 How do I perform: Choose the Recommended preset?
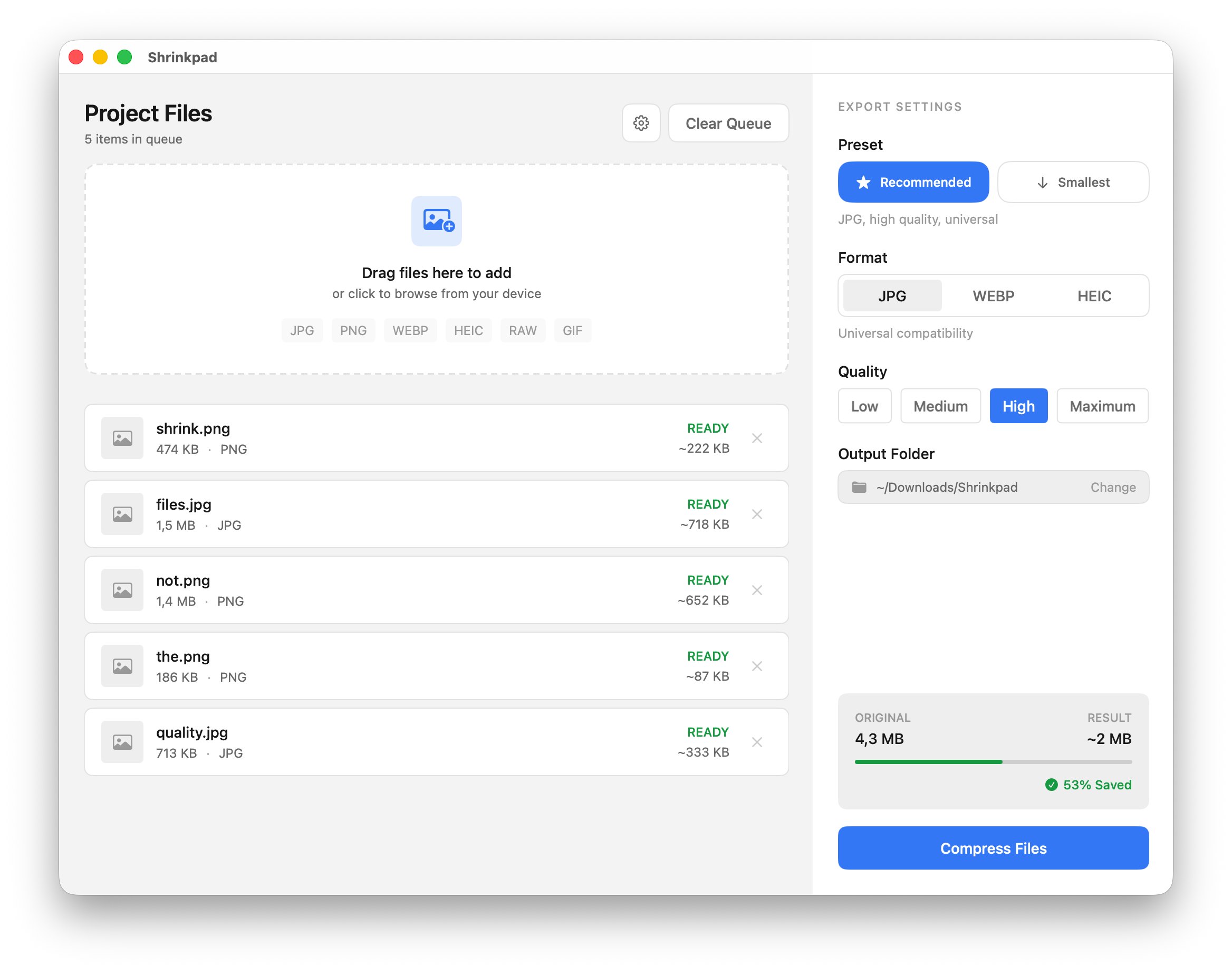coord(913,182)
